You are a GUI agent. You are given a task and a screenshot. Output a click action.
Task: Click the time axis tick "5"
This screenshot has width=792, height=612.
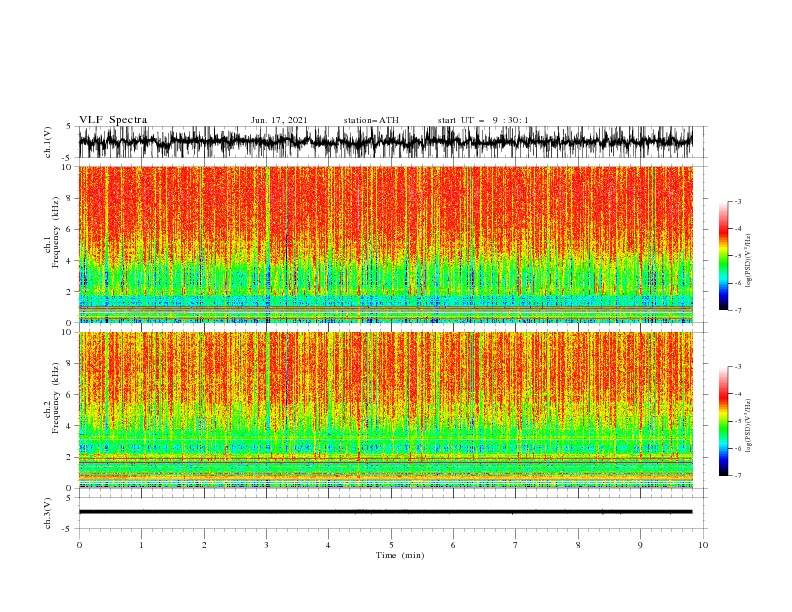point(391,545)
